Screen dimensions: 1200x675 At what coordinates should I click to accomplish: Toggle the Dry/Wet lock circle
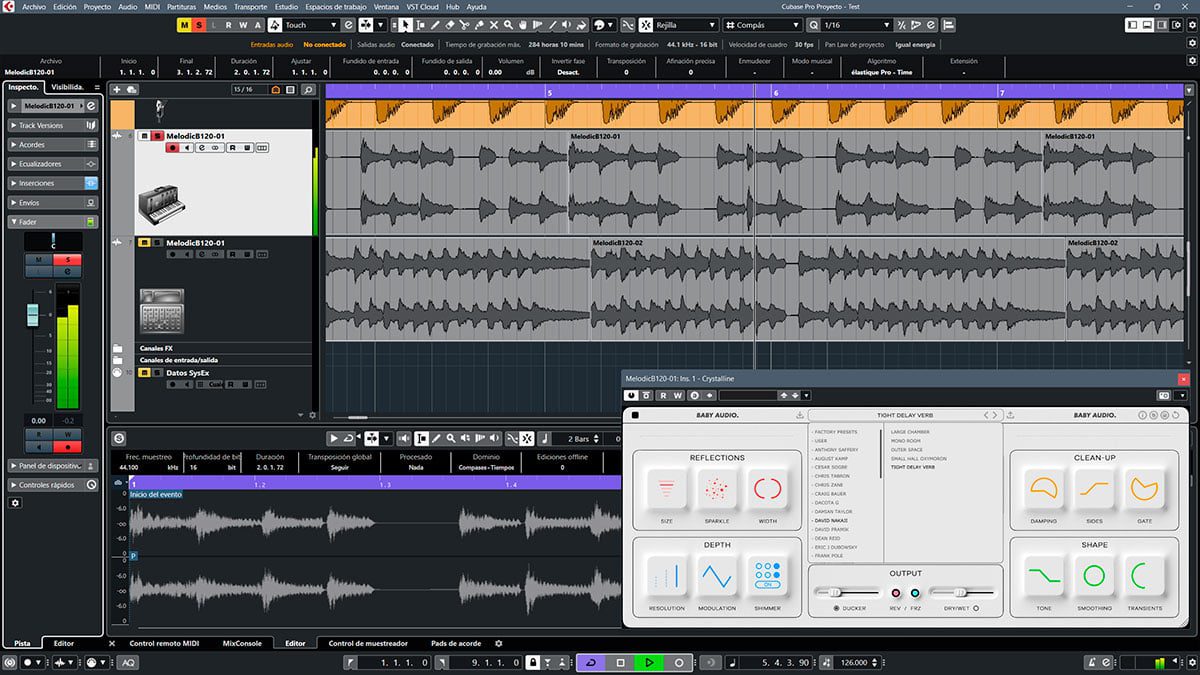[976, 608]
